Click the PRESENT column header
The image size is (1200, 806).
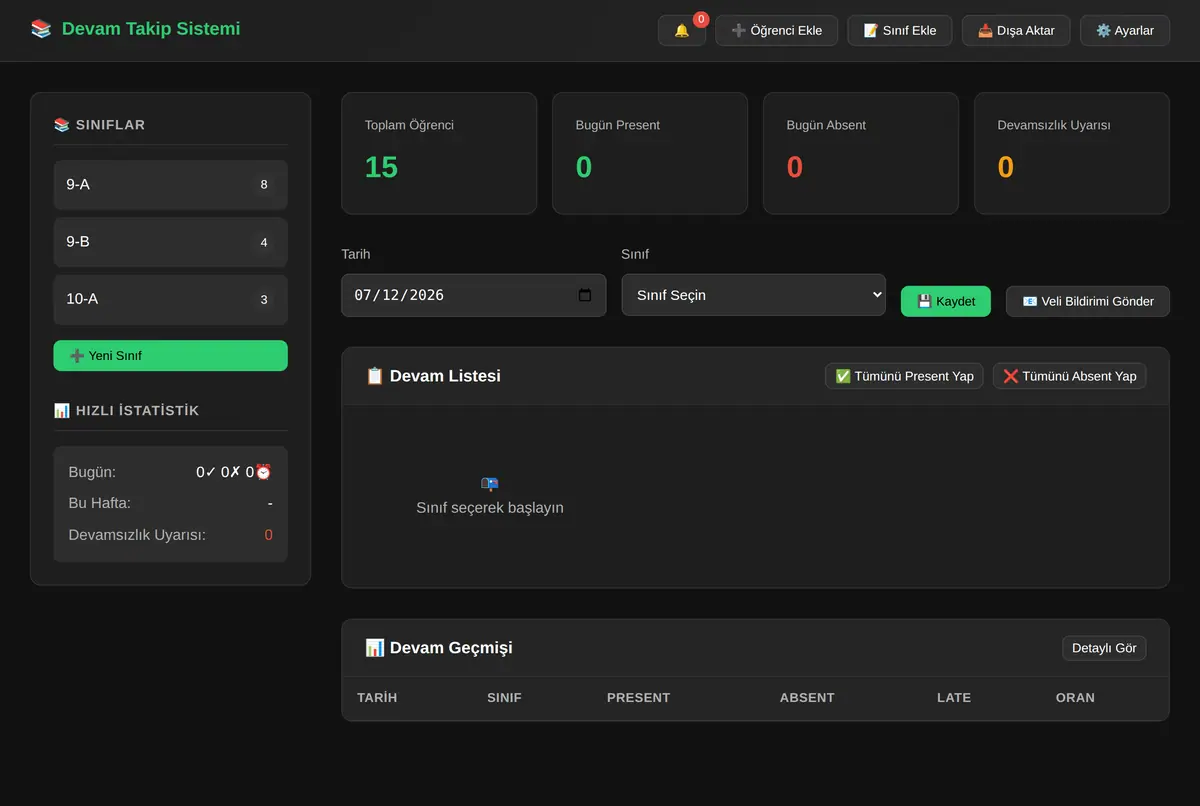tap(638, 697)
